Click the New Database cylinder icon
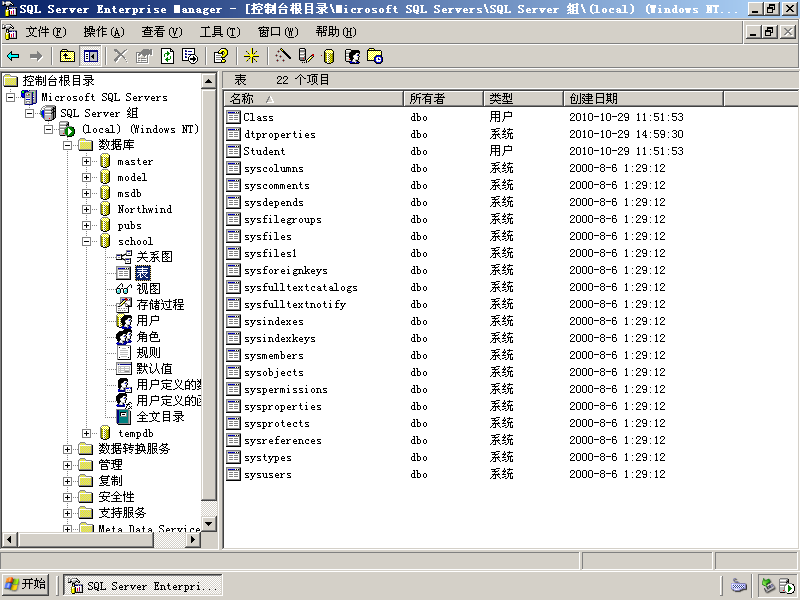The height and width of the screenshot is (600, 800). click(329, 56)
